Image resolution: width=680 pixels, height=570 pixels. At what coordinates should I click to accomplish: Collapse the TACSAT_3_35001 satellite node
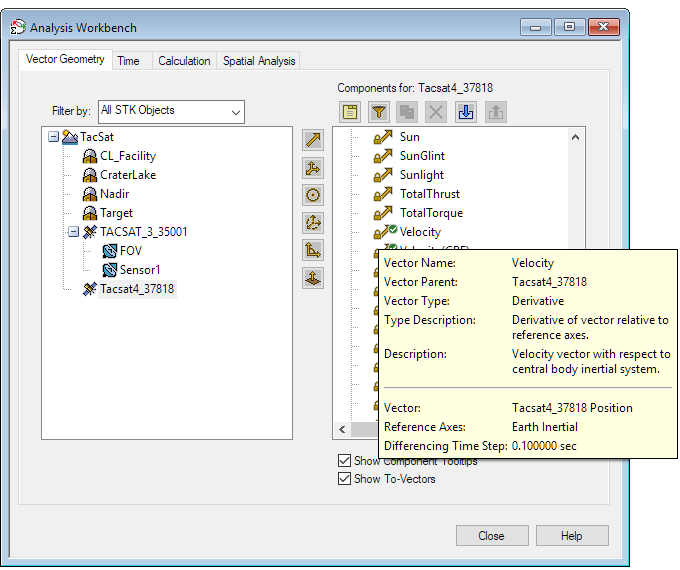point(73,232)
